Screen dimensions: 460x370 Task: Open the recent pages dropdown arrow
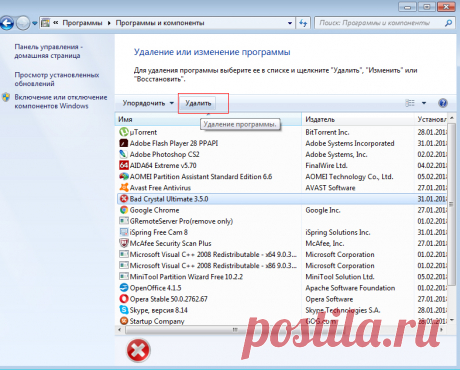(x=35, y=23)
